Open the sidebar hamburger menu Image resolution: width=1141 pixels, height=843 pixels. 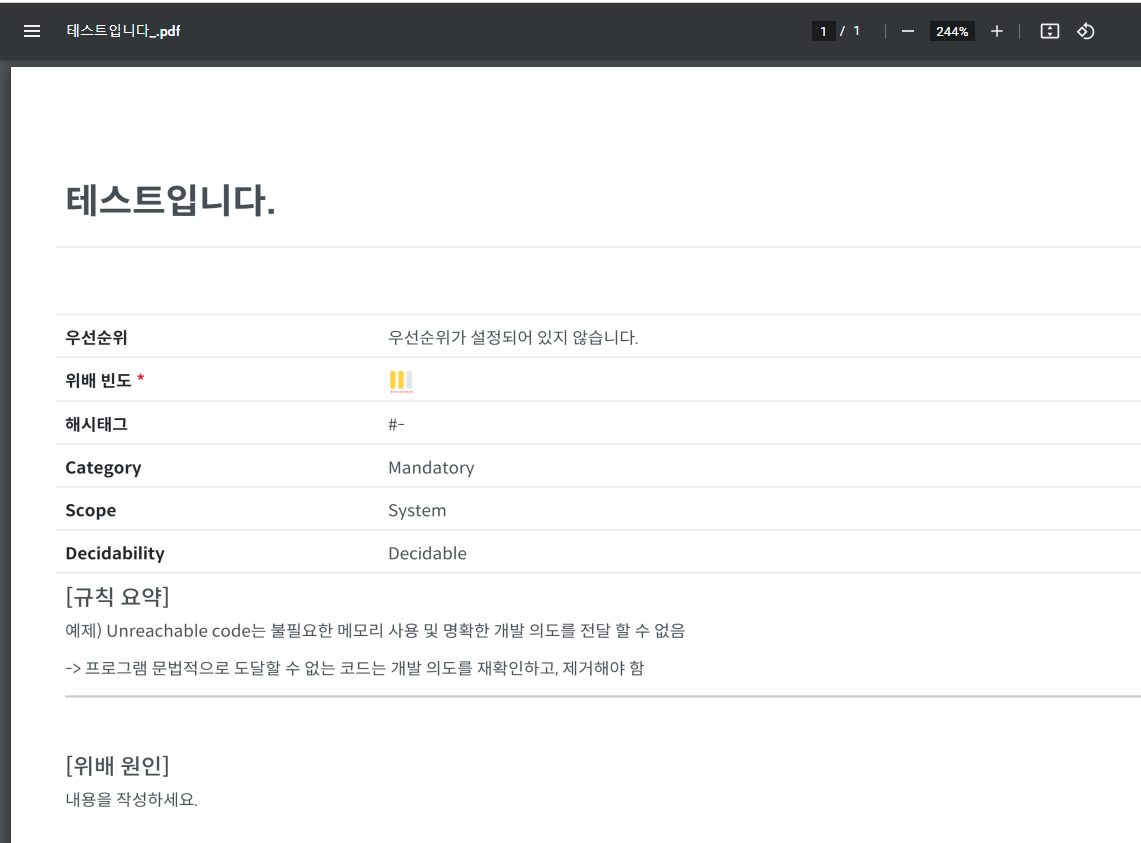click(32, 31)
